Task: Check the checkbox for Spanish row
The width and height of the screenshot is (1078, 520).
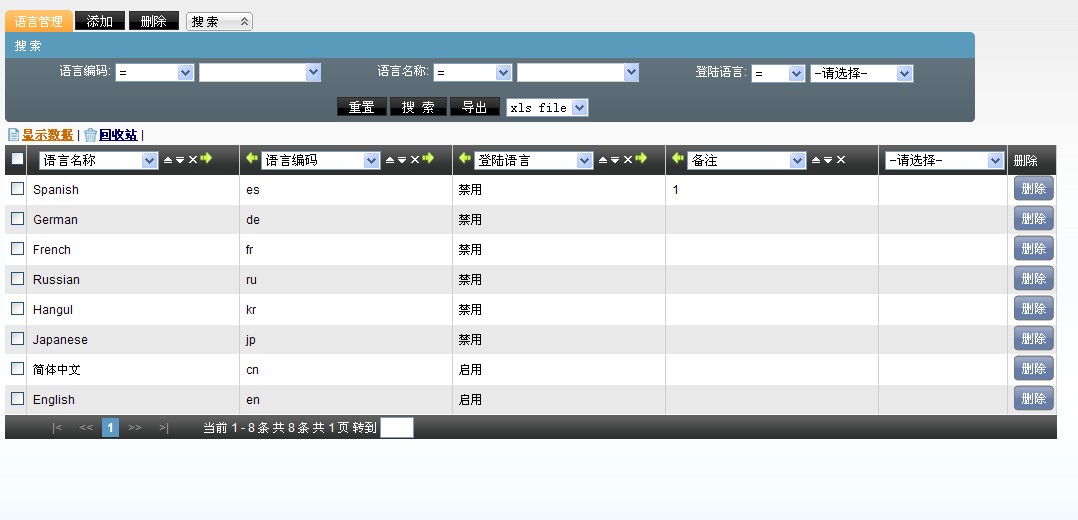Action: [17, 189]
